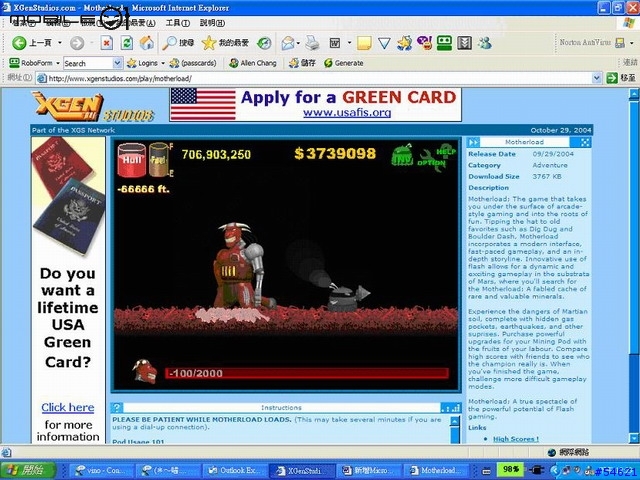Follow the 'Click here' link in left ad
The width and height of the screenshot is (640, 480).
click(x=67, y=407)
